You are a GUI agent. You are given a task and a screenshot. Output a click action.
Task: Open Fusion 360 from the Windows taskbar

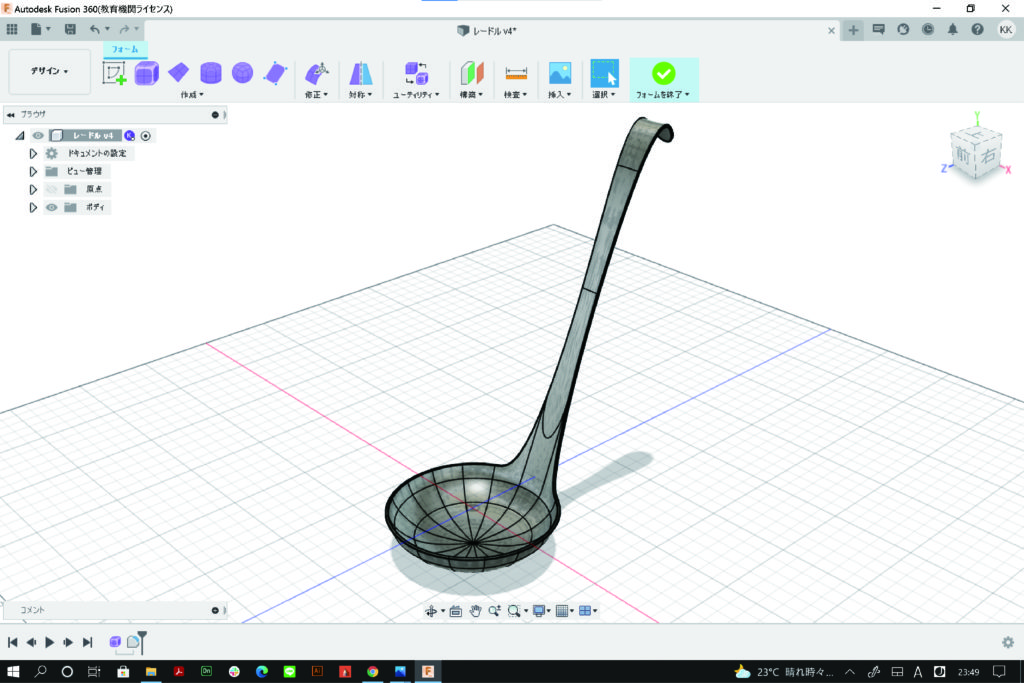pyautogui.click(x=427, y=671)
